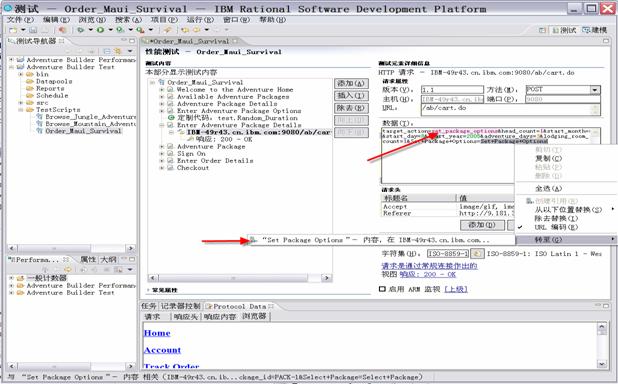
Task: Expand the 一般计数器 node in Performance panel
Action: click(11, 278)
